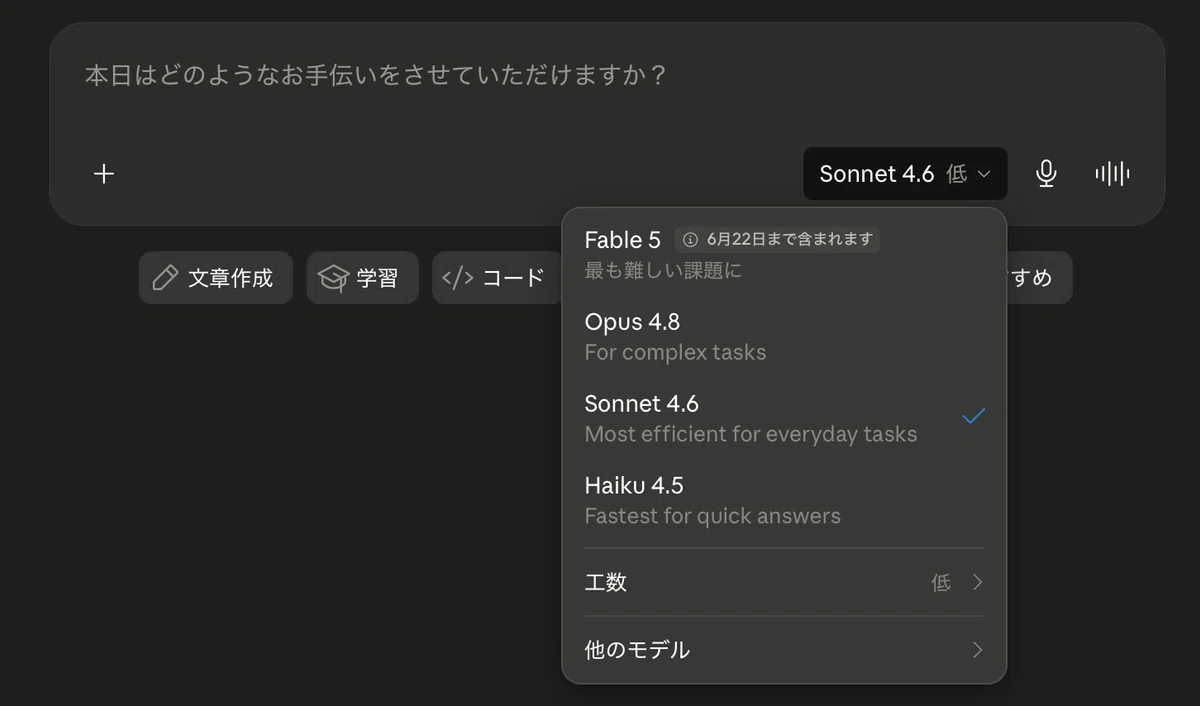Image resolution: width=1200 pixels, height=706 pixels.
Task: Select the Haiku 4.5 model
Action: tap(784, 500)
